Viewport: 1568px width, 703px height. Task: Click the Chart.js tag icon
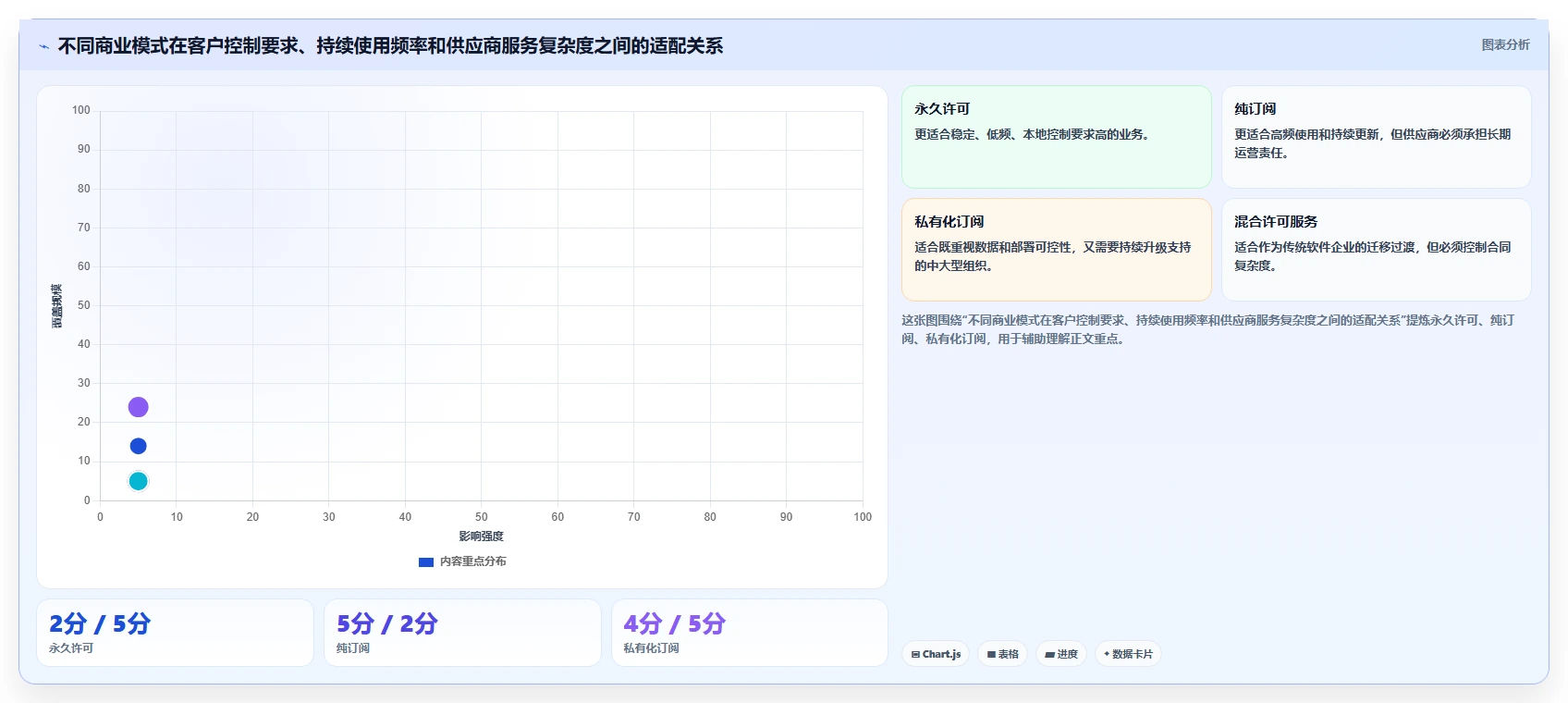915,654
